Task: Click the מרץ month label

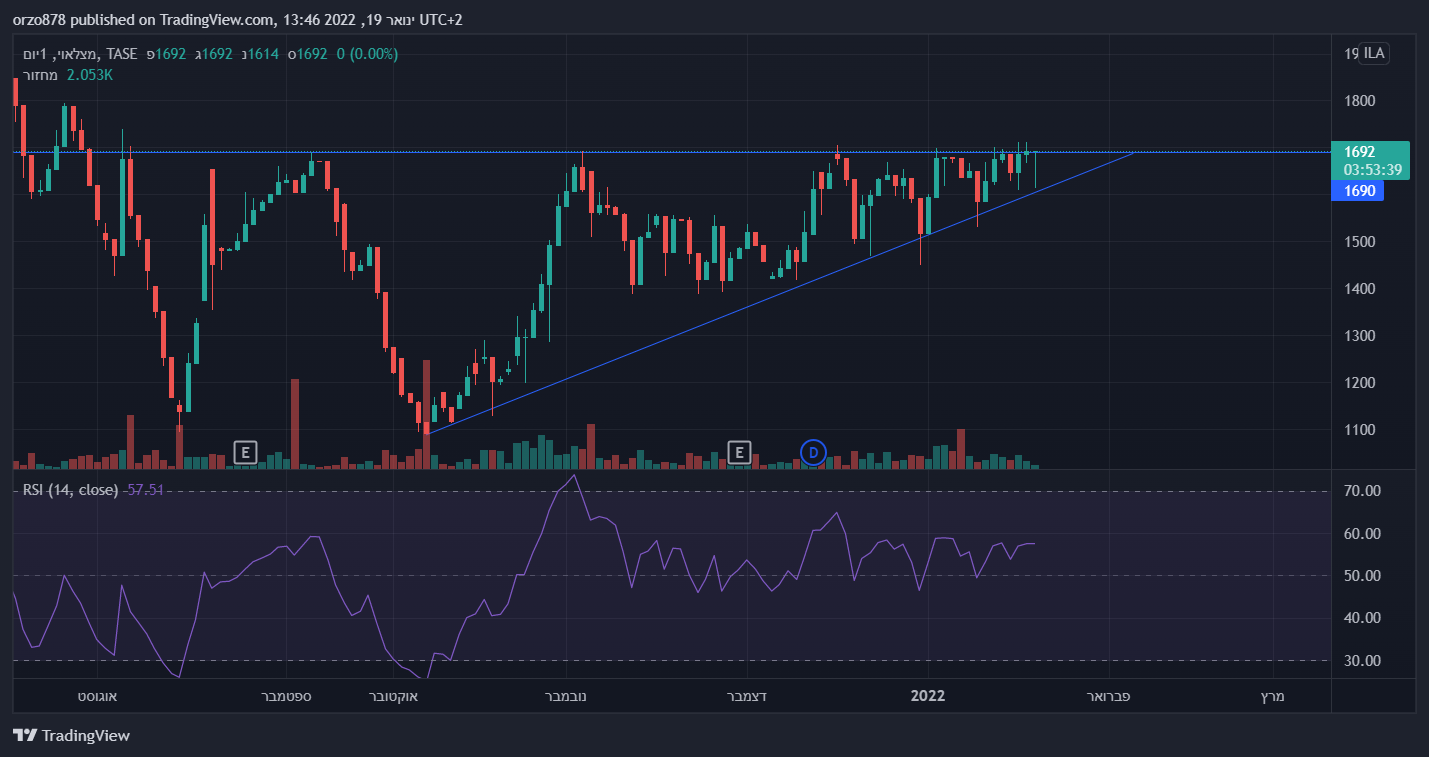Action: (x=1271, y=695)
